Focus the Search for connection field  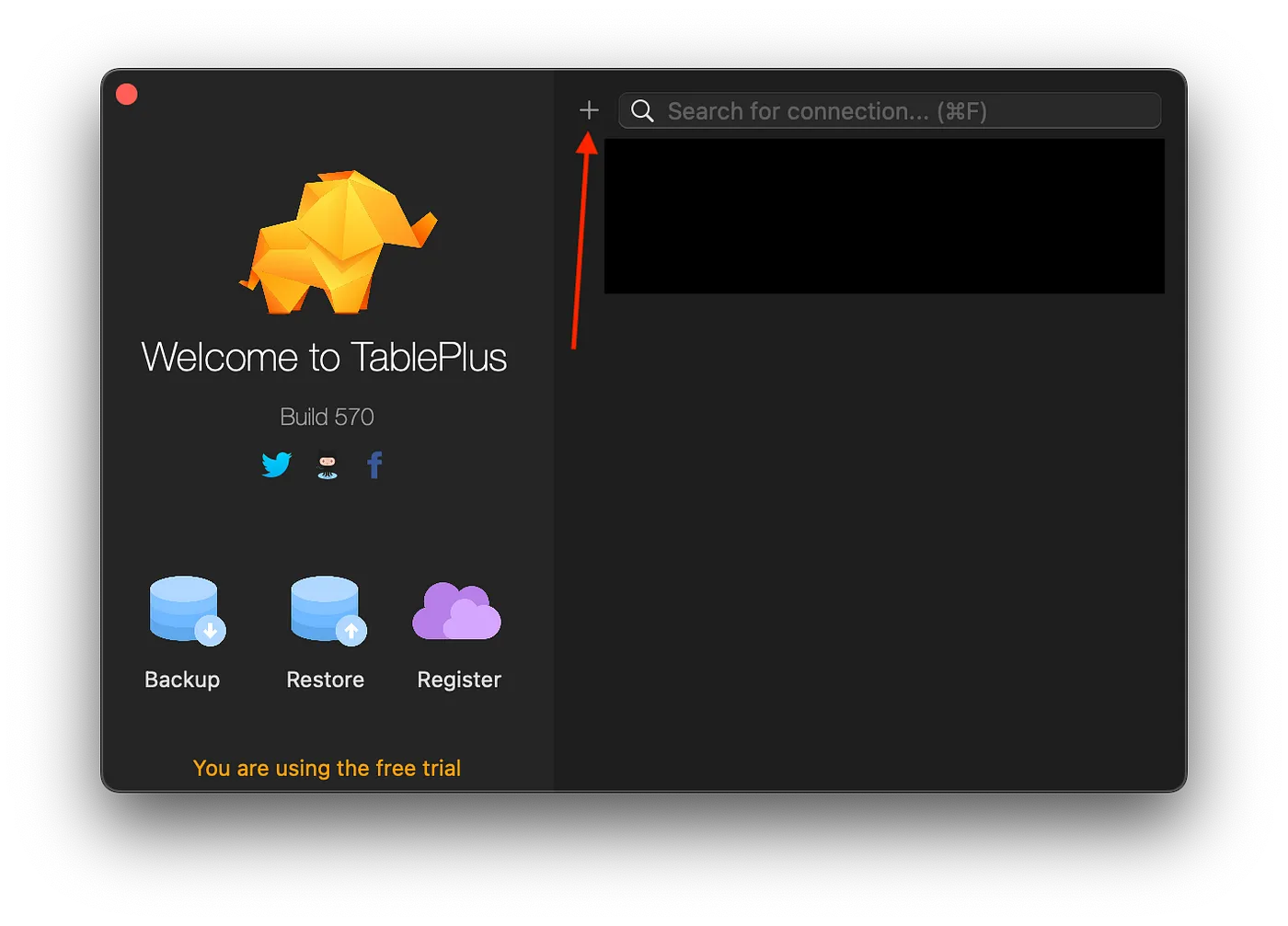pyautogui.click(x=890, y=111)
